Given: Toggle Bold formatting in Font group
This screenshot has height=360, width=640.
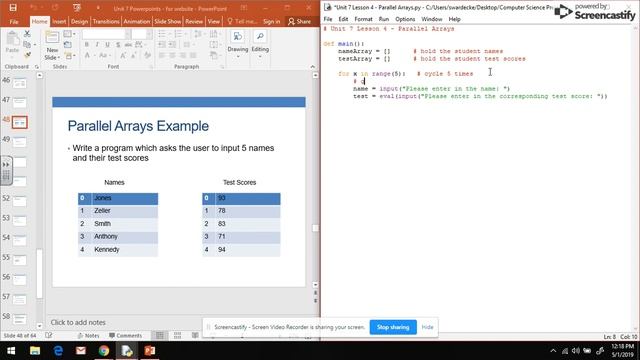Looking at the screenshot, I should pyautogui.click(x=87, y=44).
